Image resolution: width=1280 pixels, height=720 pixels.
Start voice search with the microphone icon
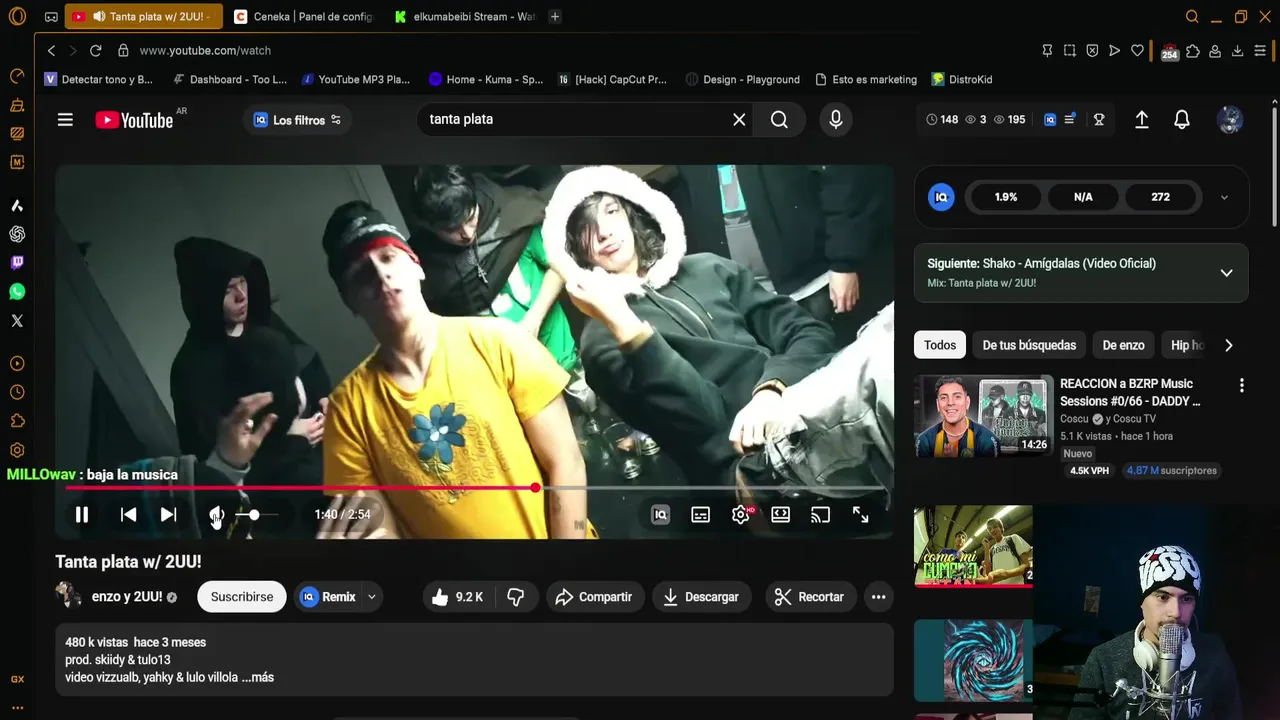[x=836, y=120]
